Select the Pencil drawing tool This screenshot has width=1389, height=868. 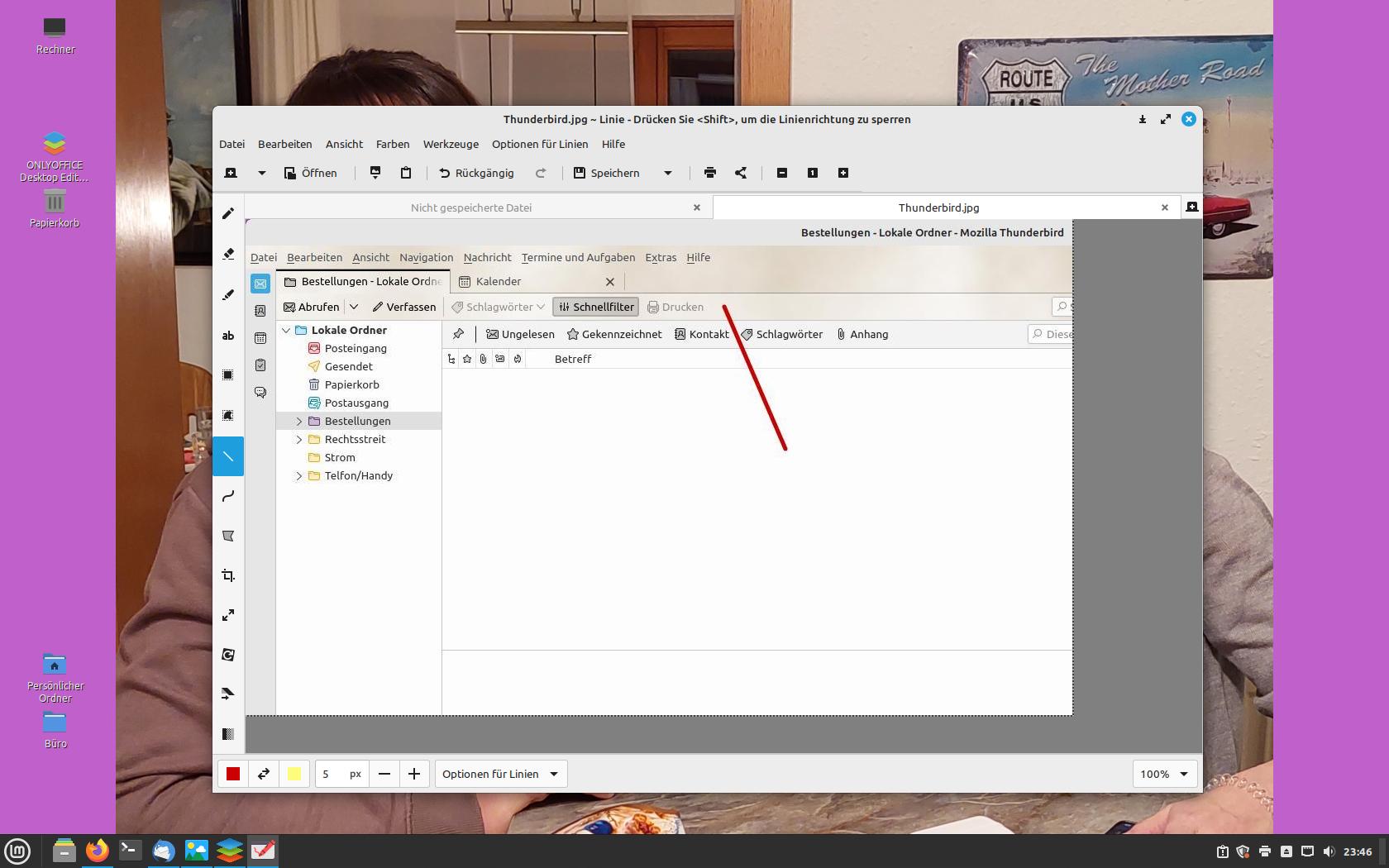tap(228, 214)
